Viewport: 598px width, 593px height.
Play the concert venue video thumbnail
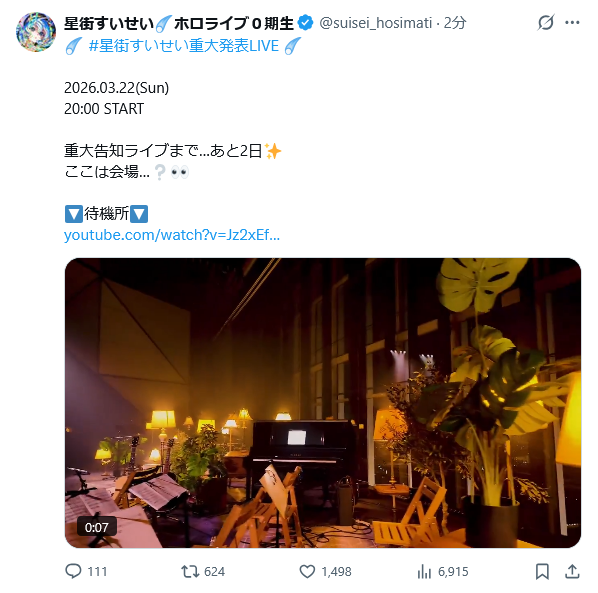pos(323,403)
